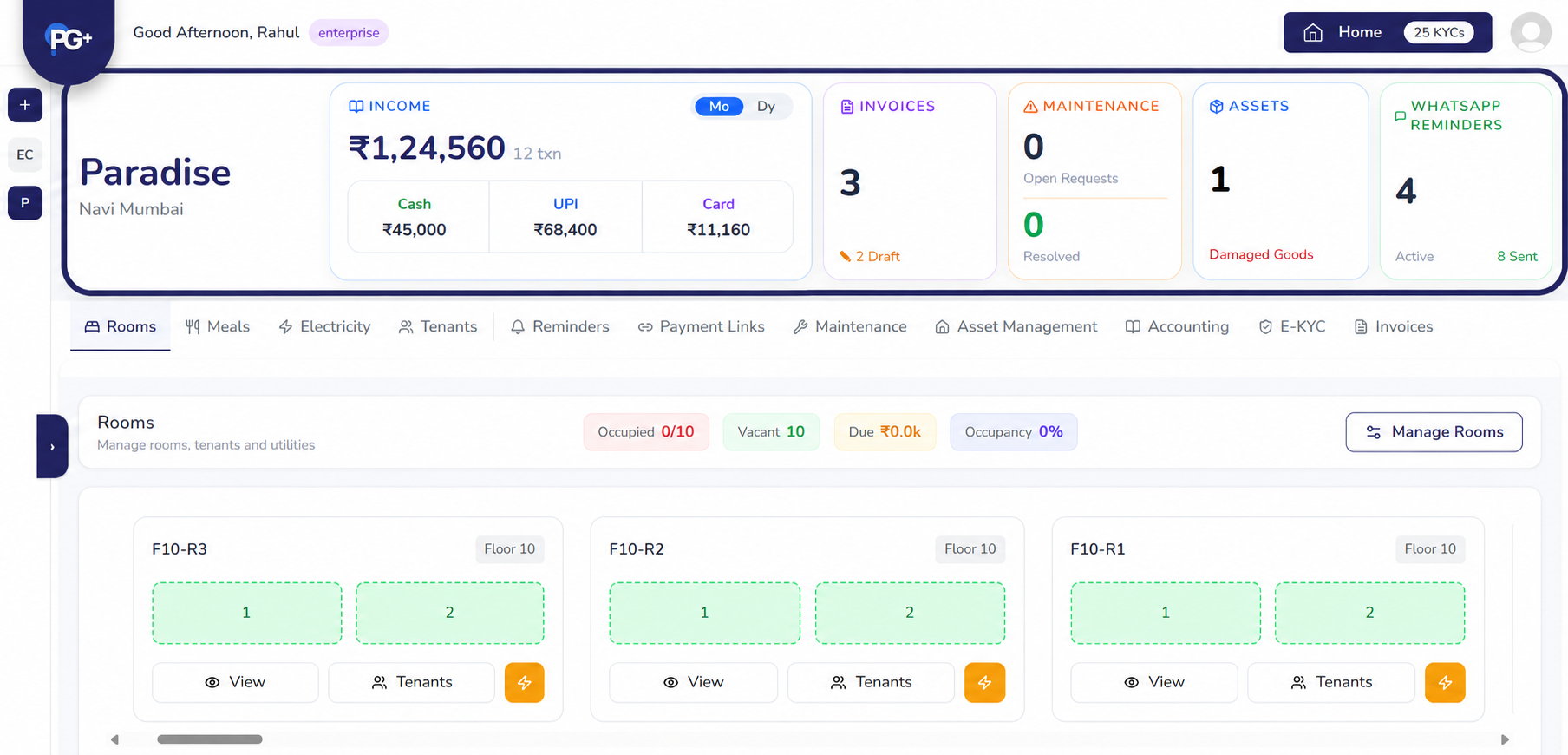Select bed 2 in room F10-R2
The height and width of the screenshot is (755, 1568).
click(x=910, y=613)
